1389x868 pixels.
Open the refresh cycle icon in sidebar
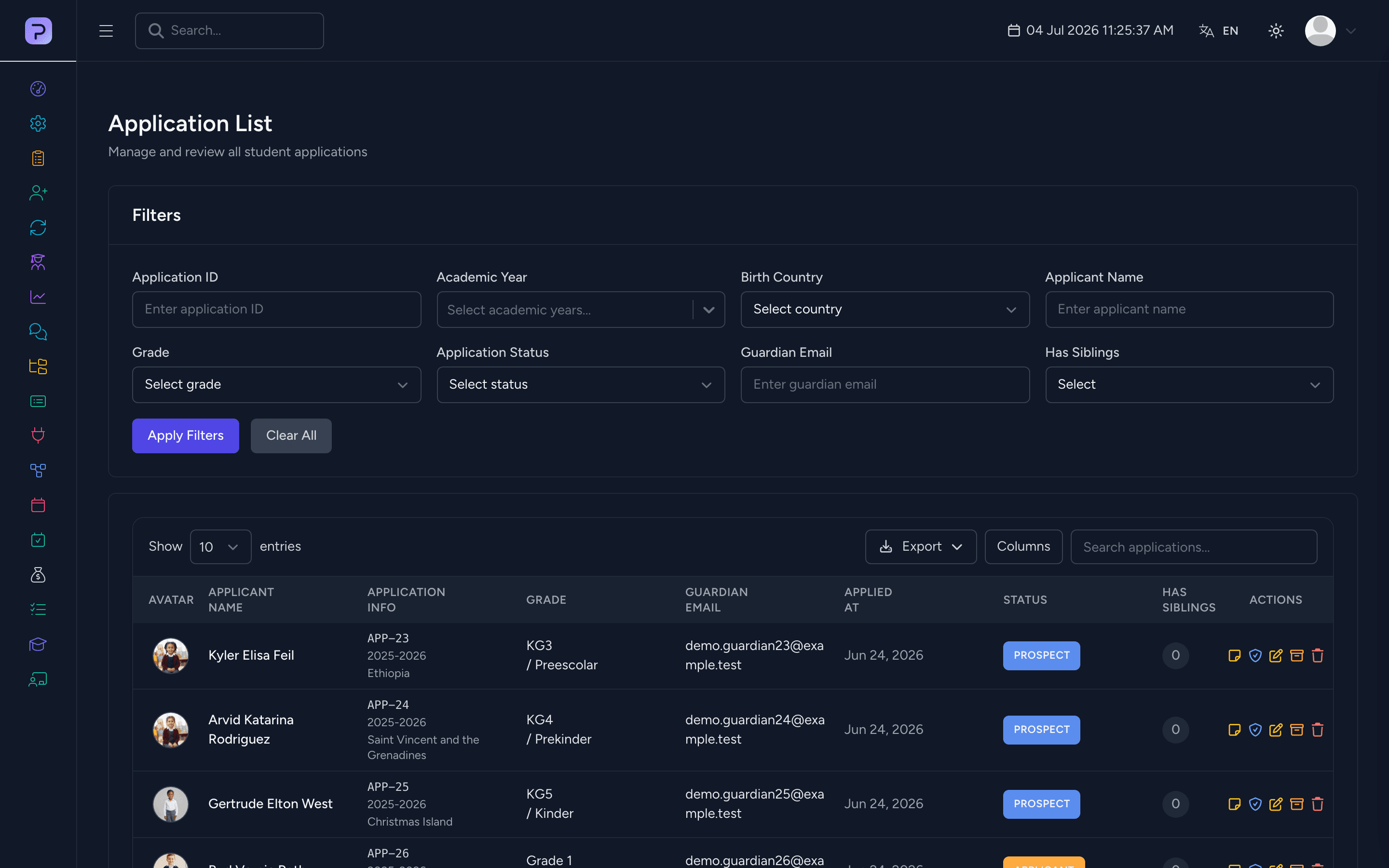[x=38, y=227]
